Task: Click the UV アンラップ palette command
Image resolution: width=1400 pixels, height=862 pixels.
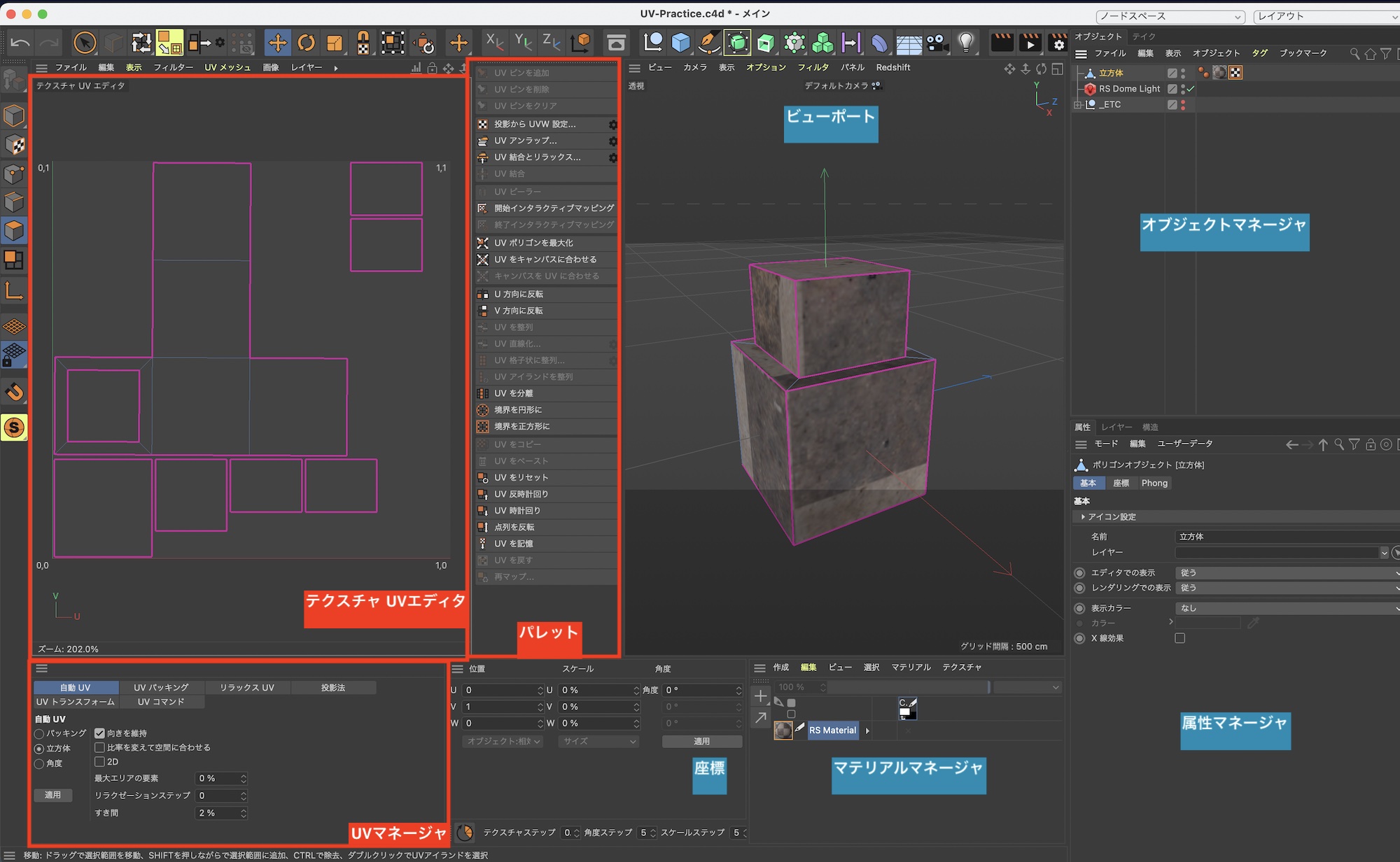Action: point(525,141)
